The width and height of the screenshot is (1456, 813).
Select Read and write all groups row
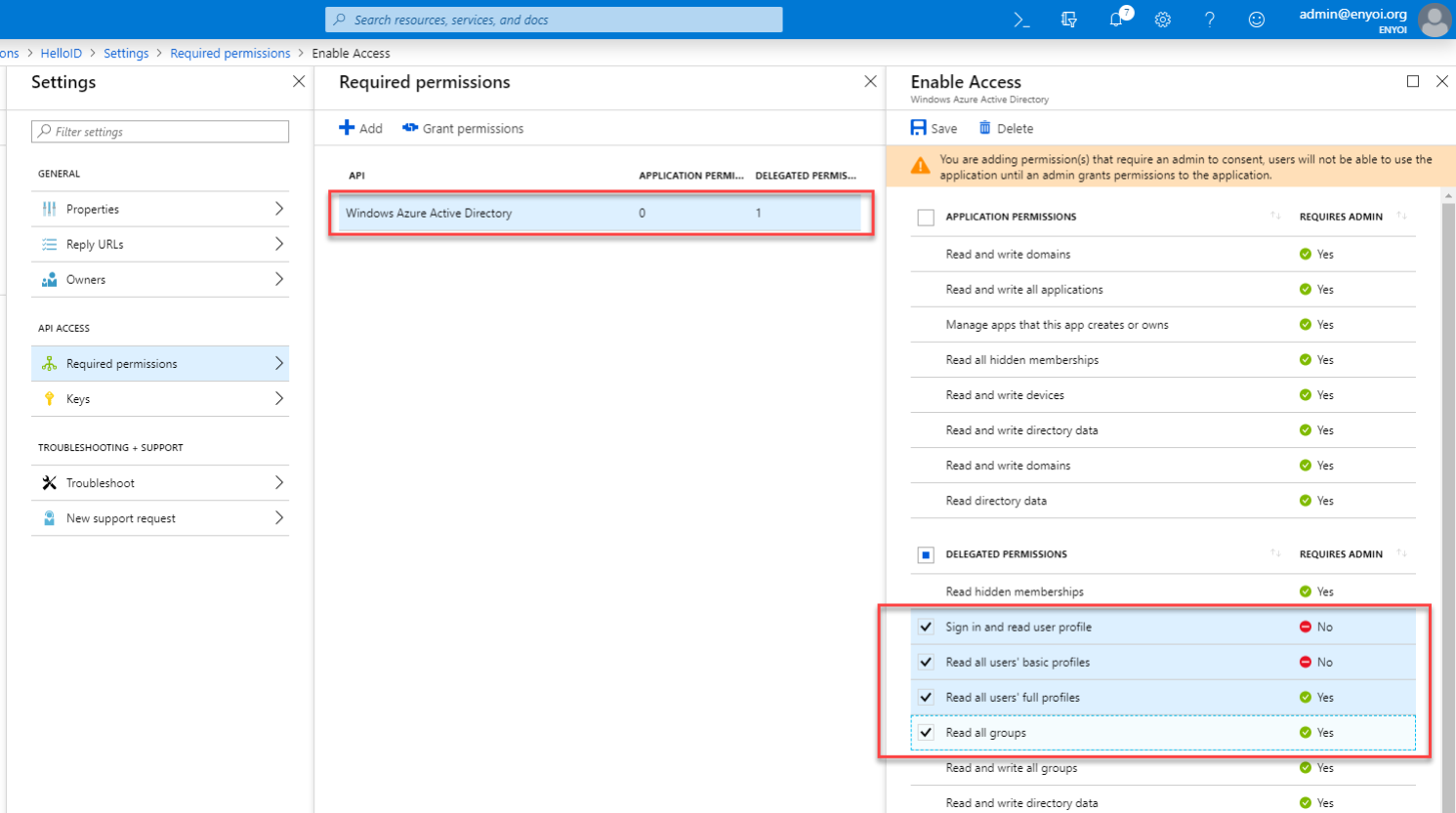(1163, 768)
